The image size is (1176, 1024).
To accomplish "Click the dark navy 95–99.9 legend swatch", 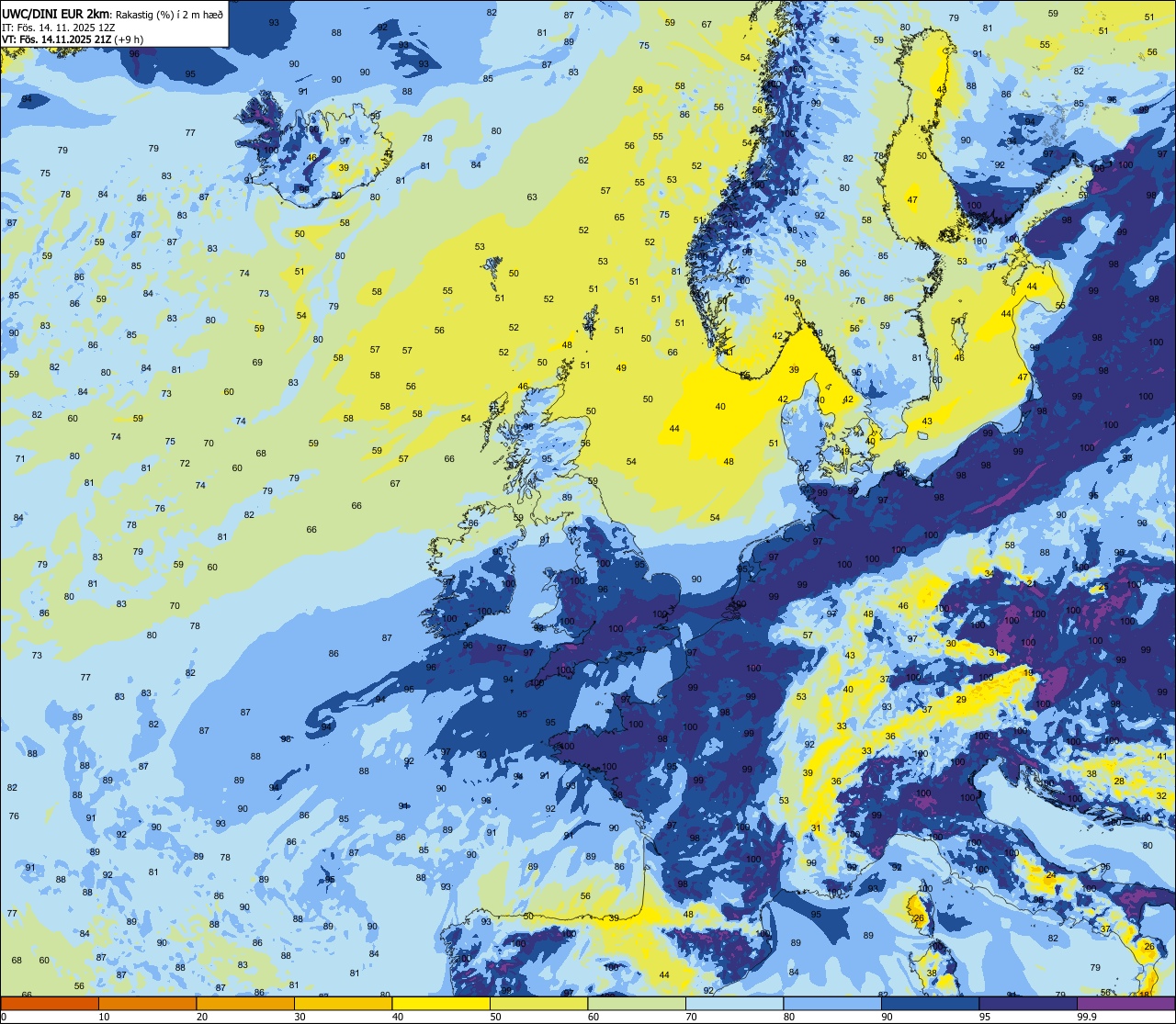I will click(1028, 1003).
